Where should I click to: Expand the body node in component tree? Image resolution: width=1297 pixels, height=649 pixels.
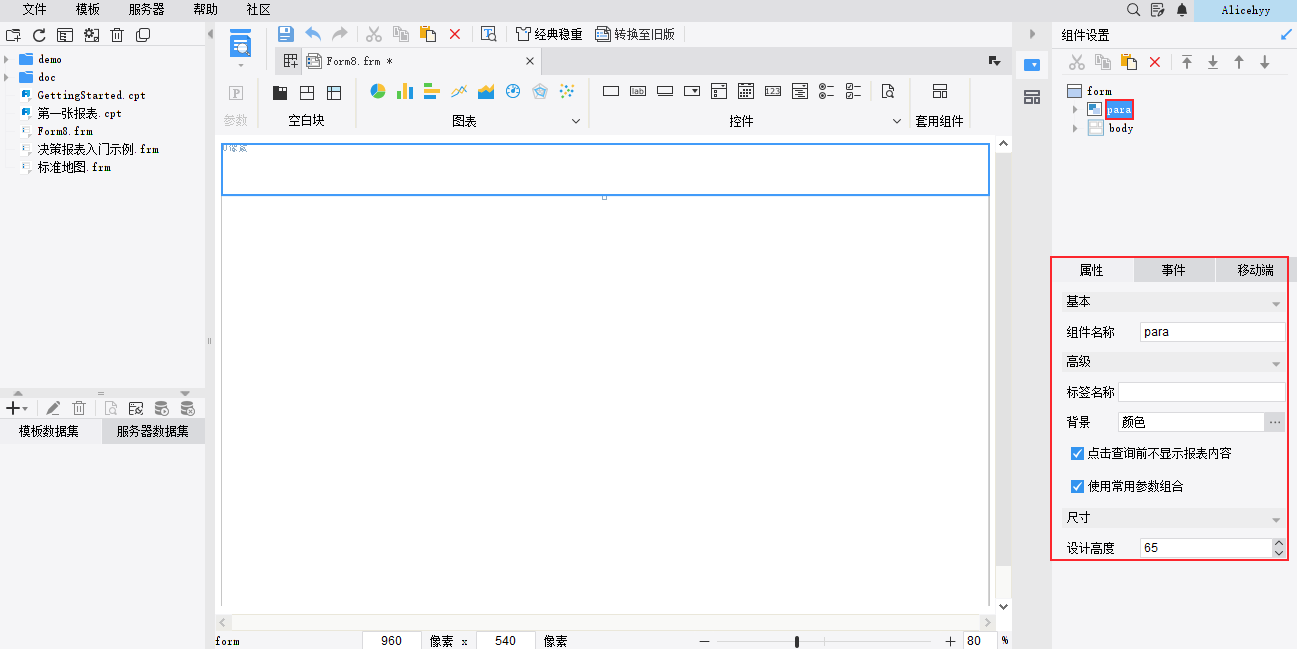pyautogui.click(x=1075, y=128)
